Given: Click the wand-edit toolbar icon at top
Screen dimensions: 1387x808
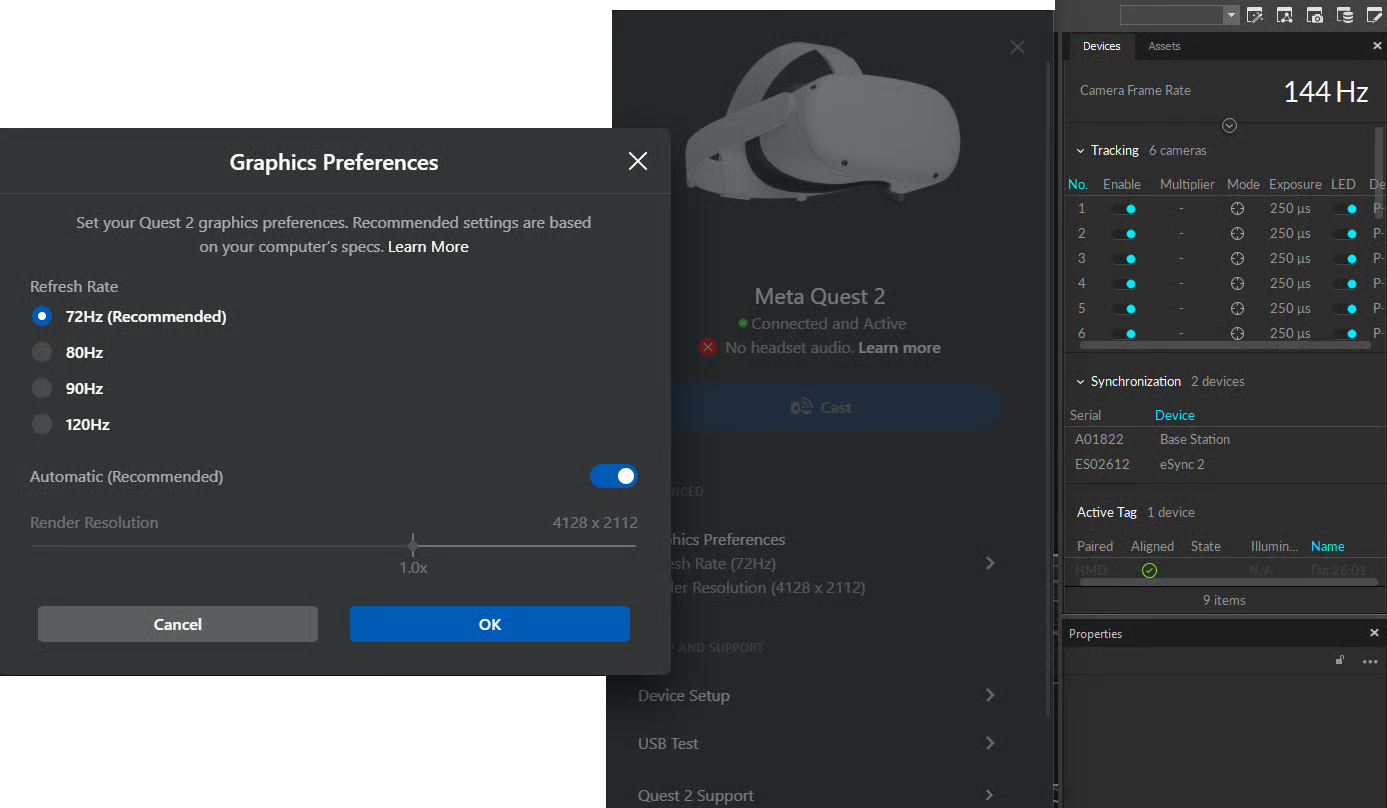Looking at the screenshot, I should click(1255, 15).
